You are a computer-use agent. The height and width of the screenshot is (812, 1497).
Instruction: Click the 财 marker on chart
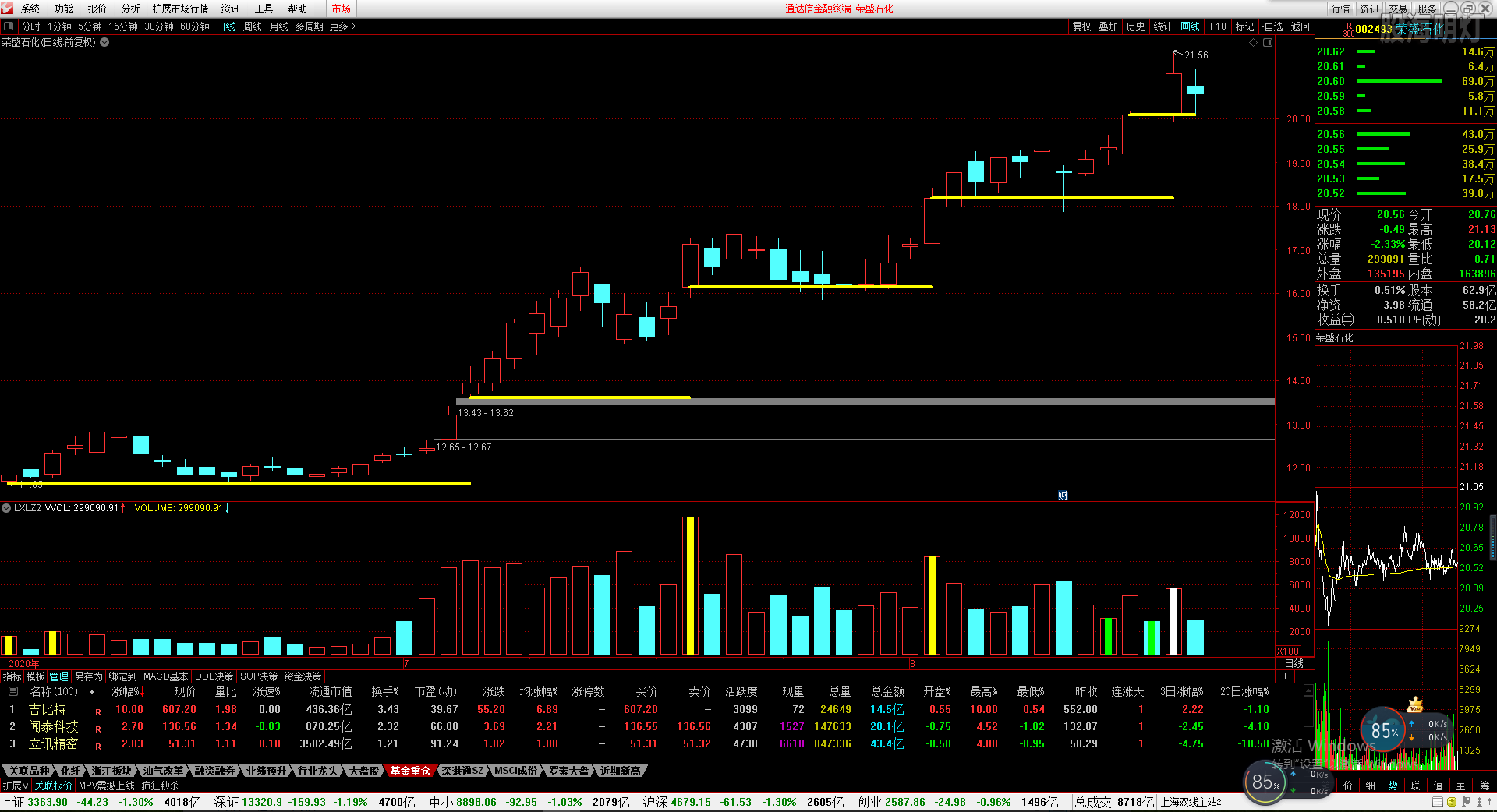pos(1063,496)
